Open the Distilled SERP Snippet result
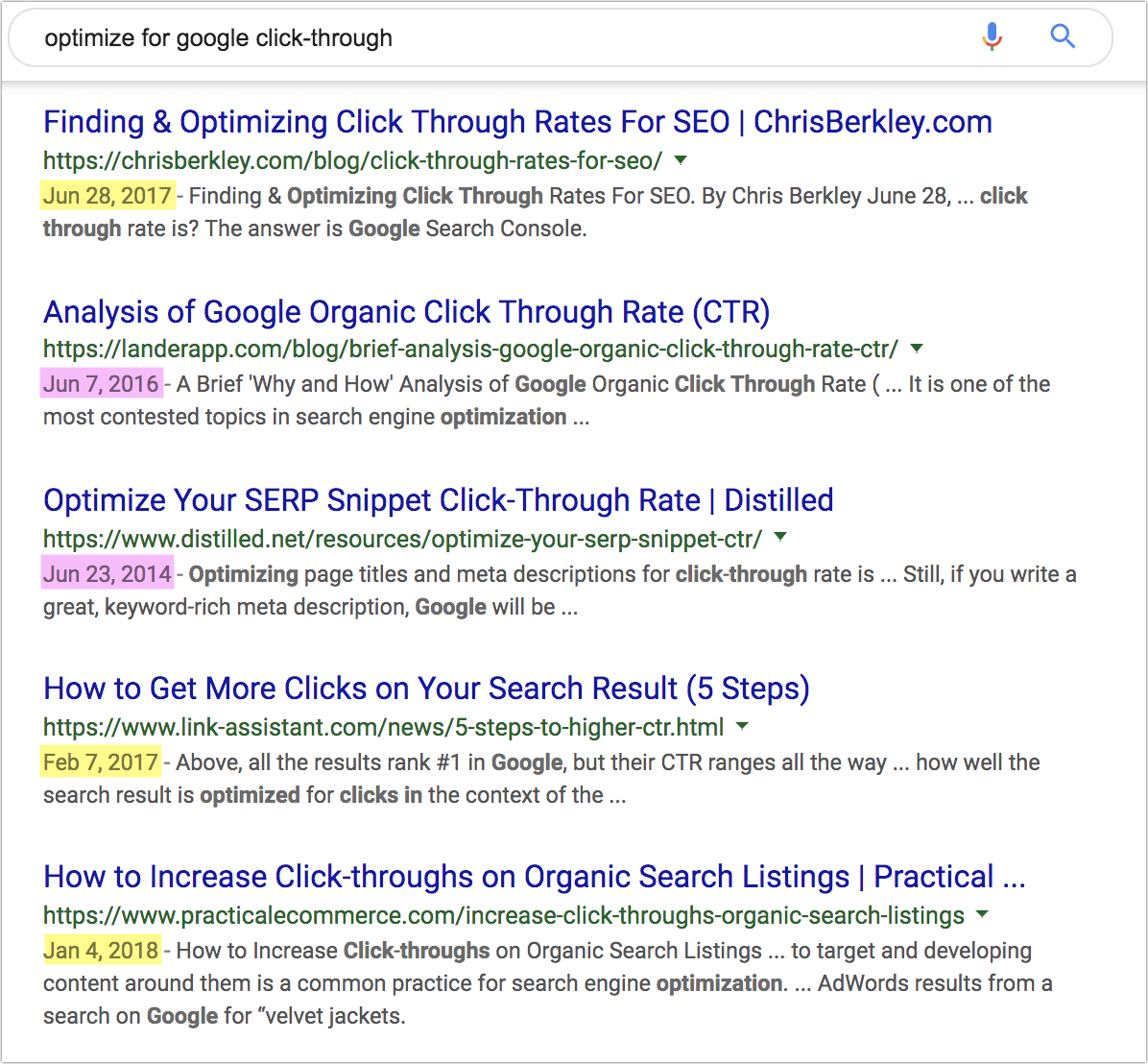 click(438, 500)
